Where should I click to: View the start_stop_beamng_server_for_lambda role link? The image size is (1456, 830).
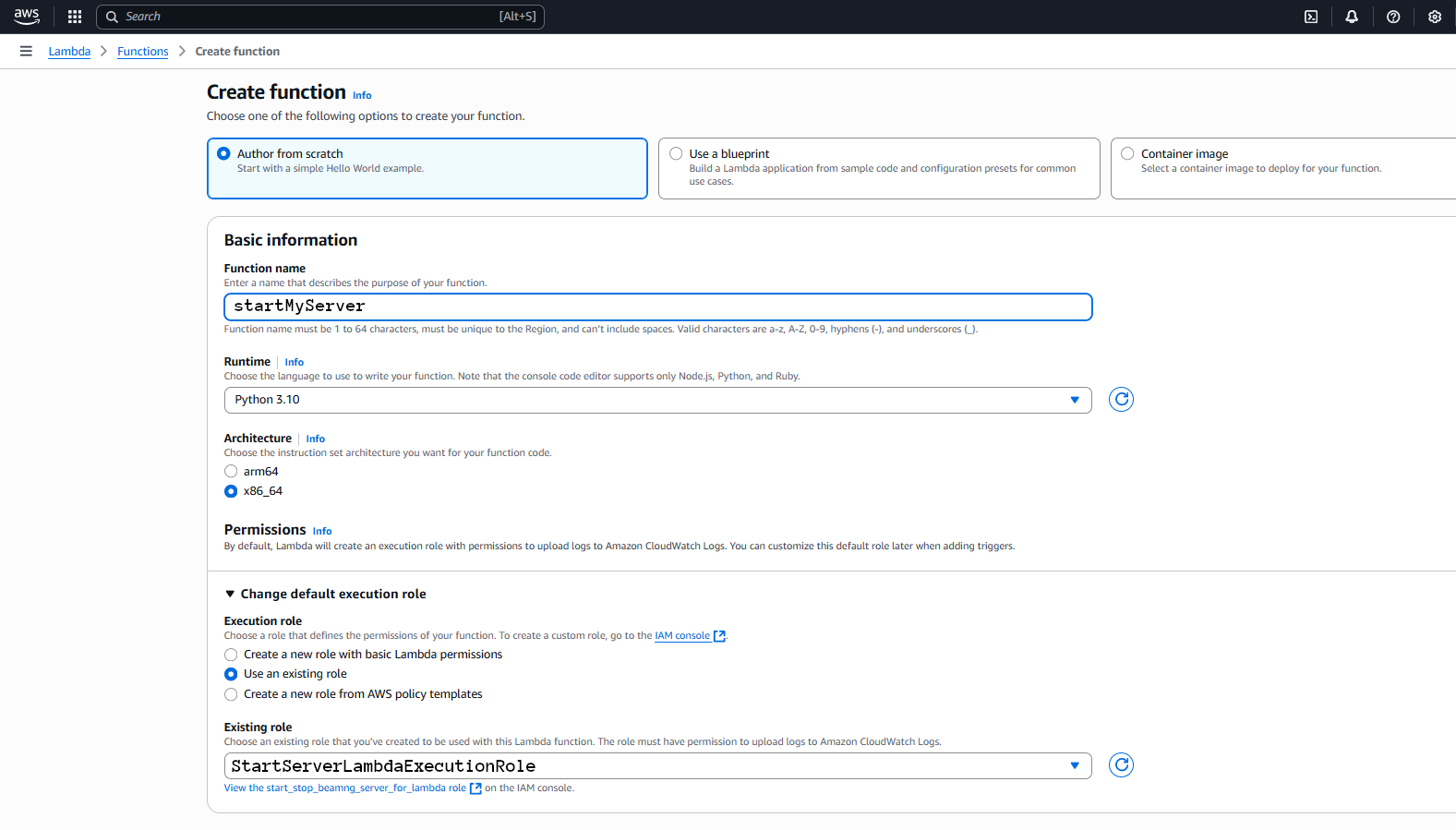(344, 788)
